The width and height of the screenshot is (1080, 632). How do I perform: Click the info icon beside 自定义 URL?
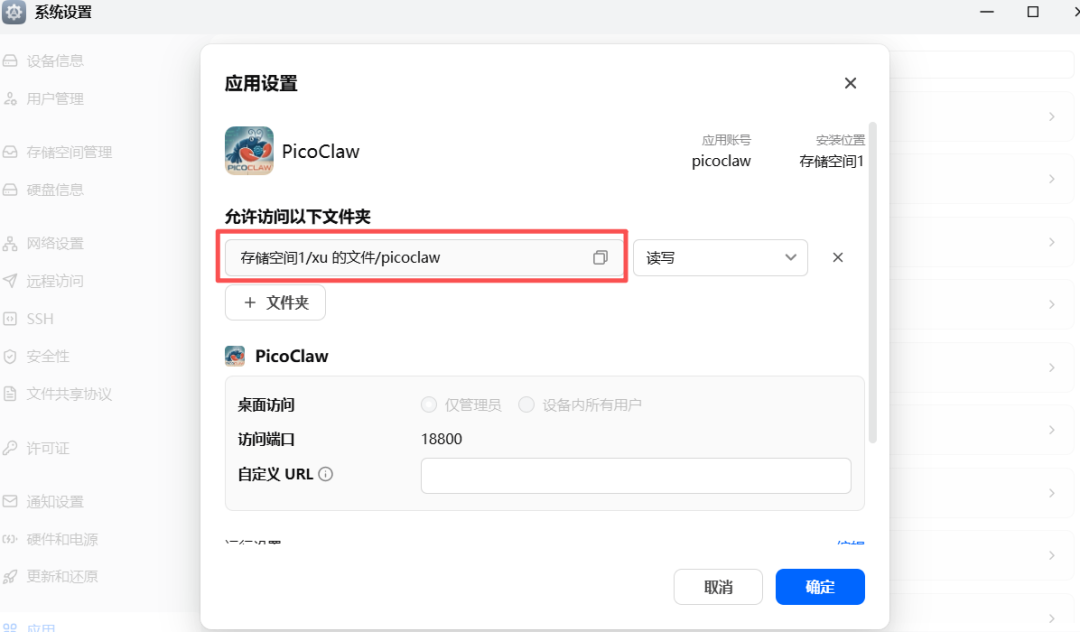point(326,474)
